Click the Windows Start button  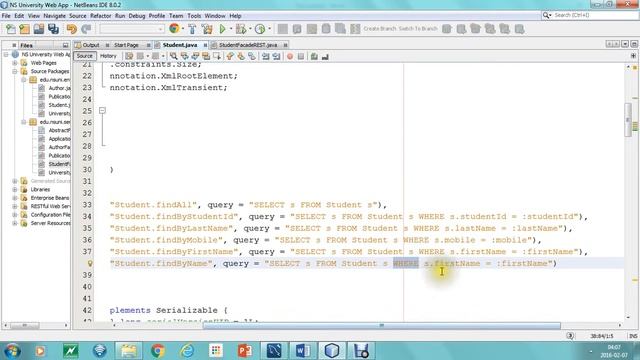click(x=11, y=351)
